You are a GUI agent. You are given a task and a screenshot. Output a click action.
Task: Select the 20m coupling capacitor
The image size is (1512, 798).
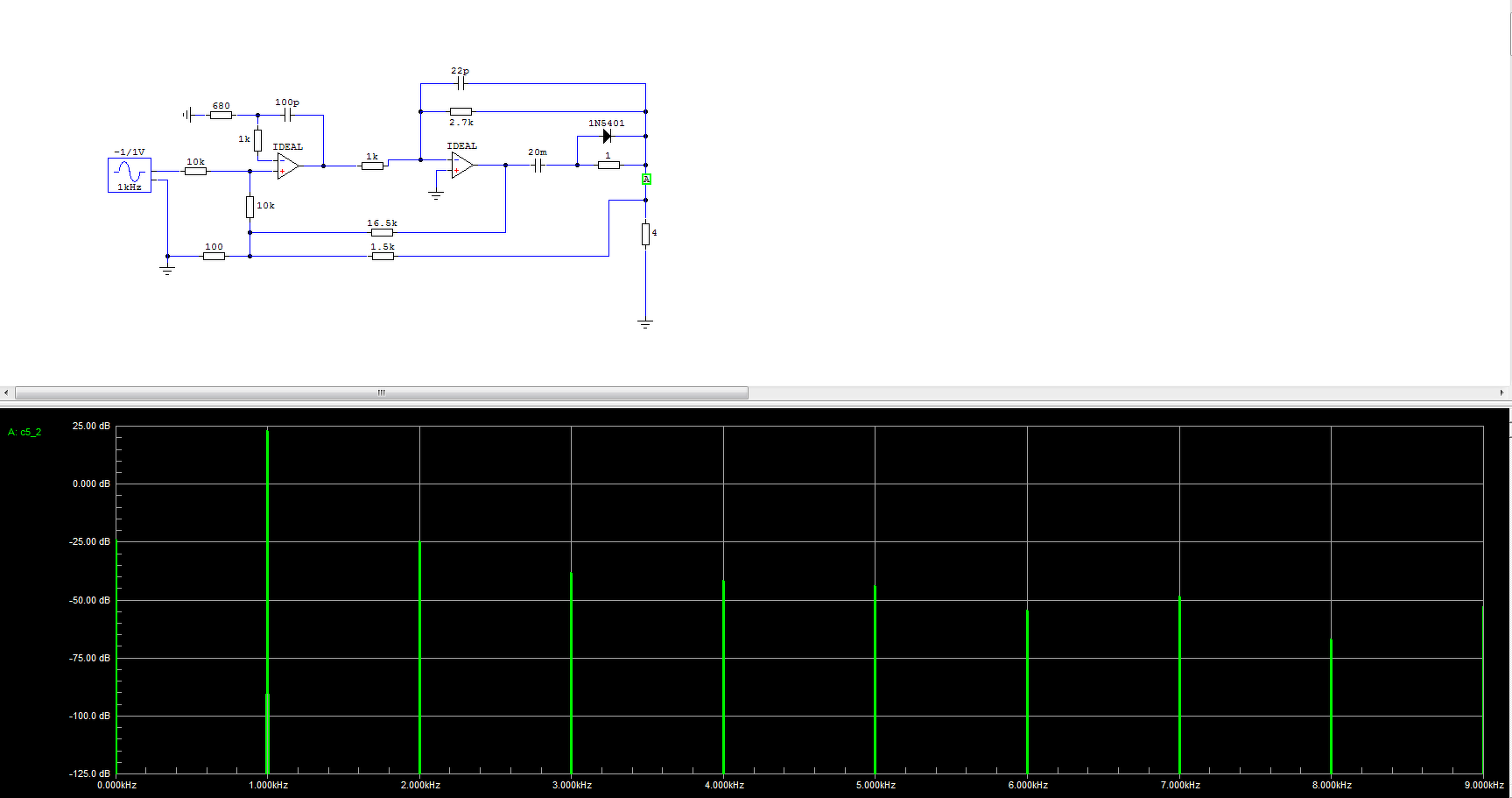coord(538,165)
